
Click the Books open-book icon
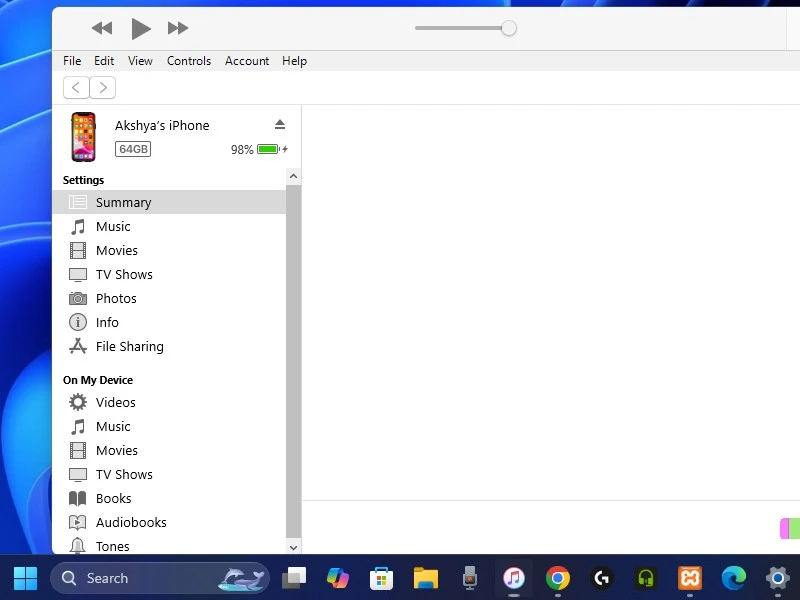tap(78, 498)
